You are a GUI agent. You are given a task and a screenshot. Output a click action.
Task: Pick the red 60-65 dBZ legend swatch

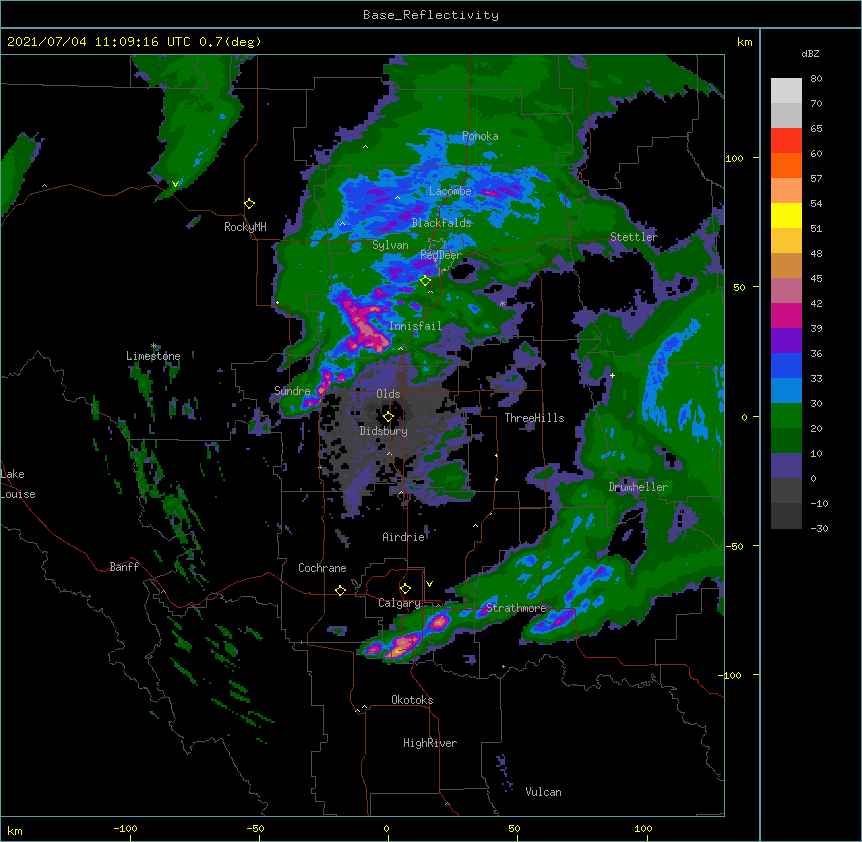786,140
